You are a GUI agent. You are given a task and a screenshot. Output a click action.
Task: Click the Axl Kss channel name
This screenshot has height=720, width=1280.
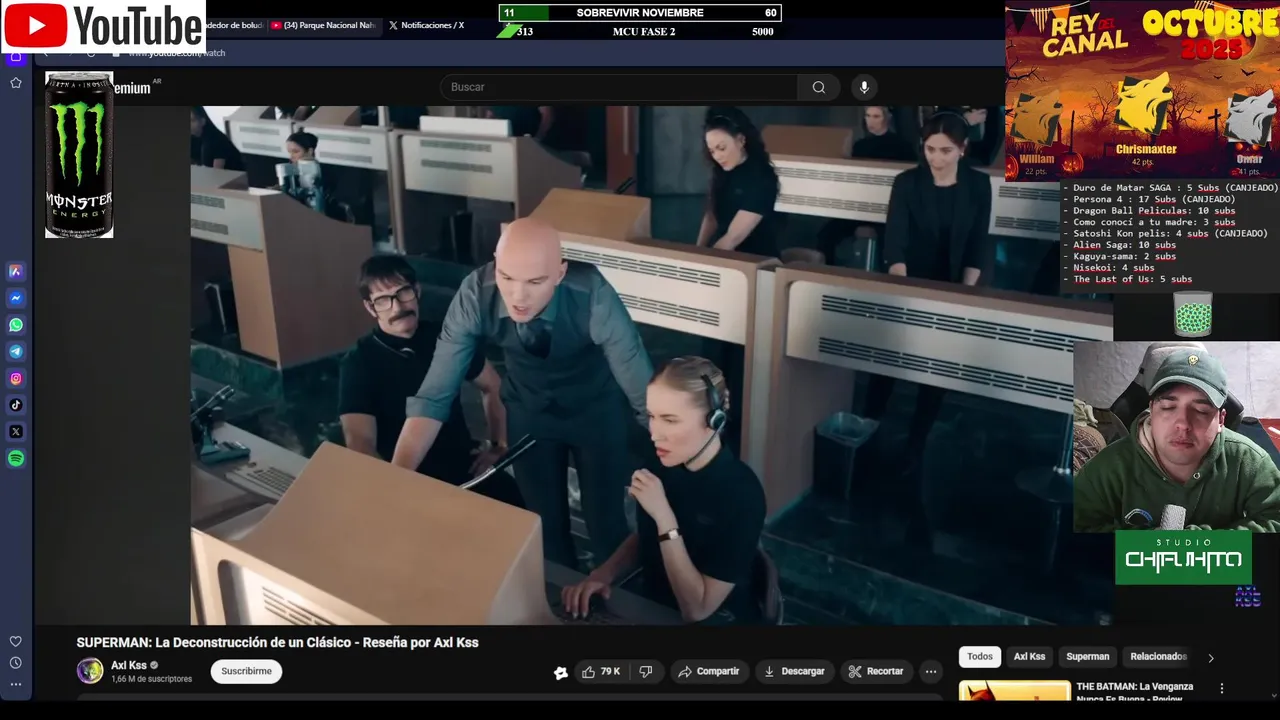pos(129,665)
